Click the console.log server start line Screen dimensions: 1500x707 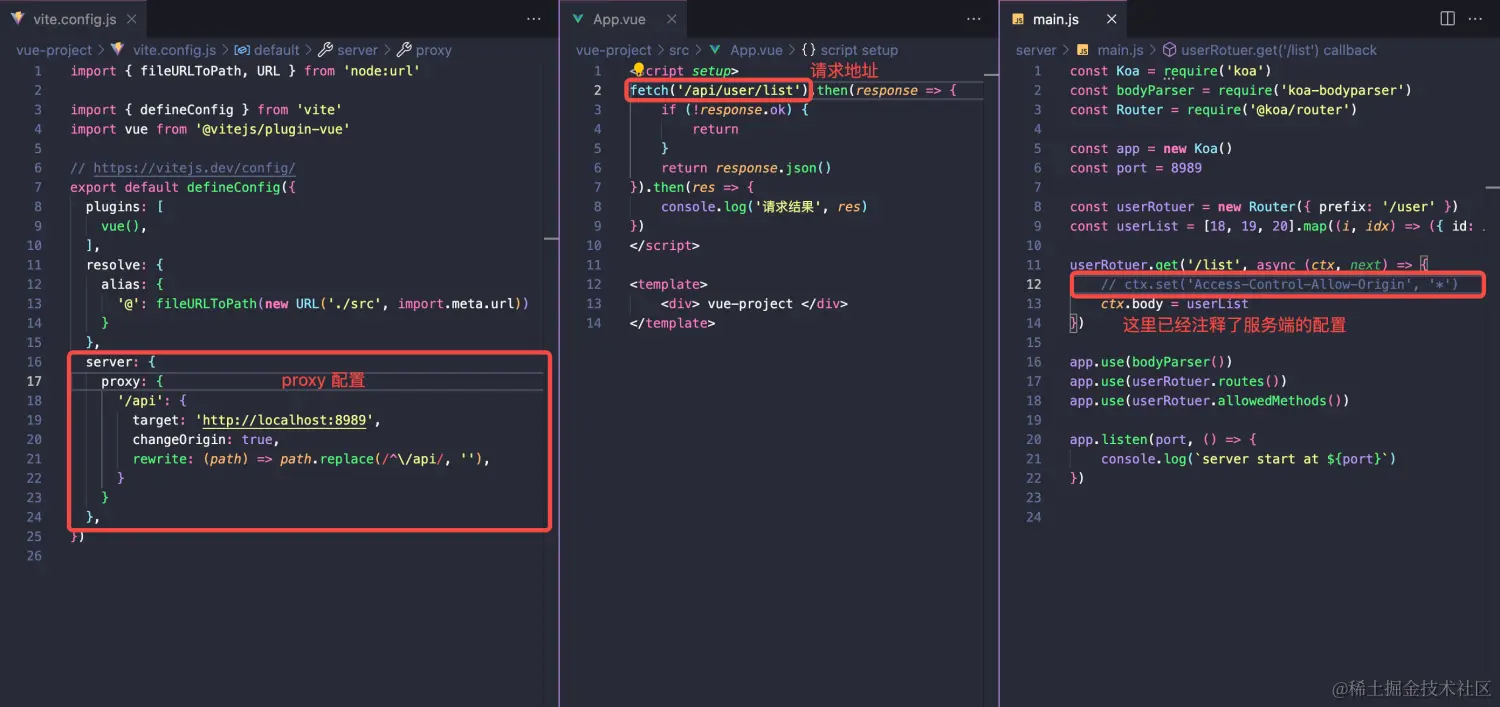[x=1249, y=458]
